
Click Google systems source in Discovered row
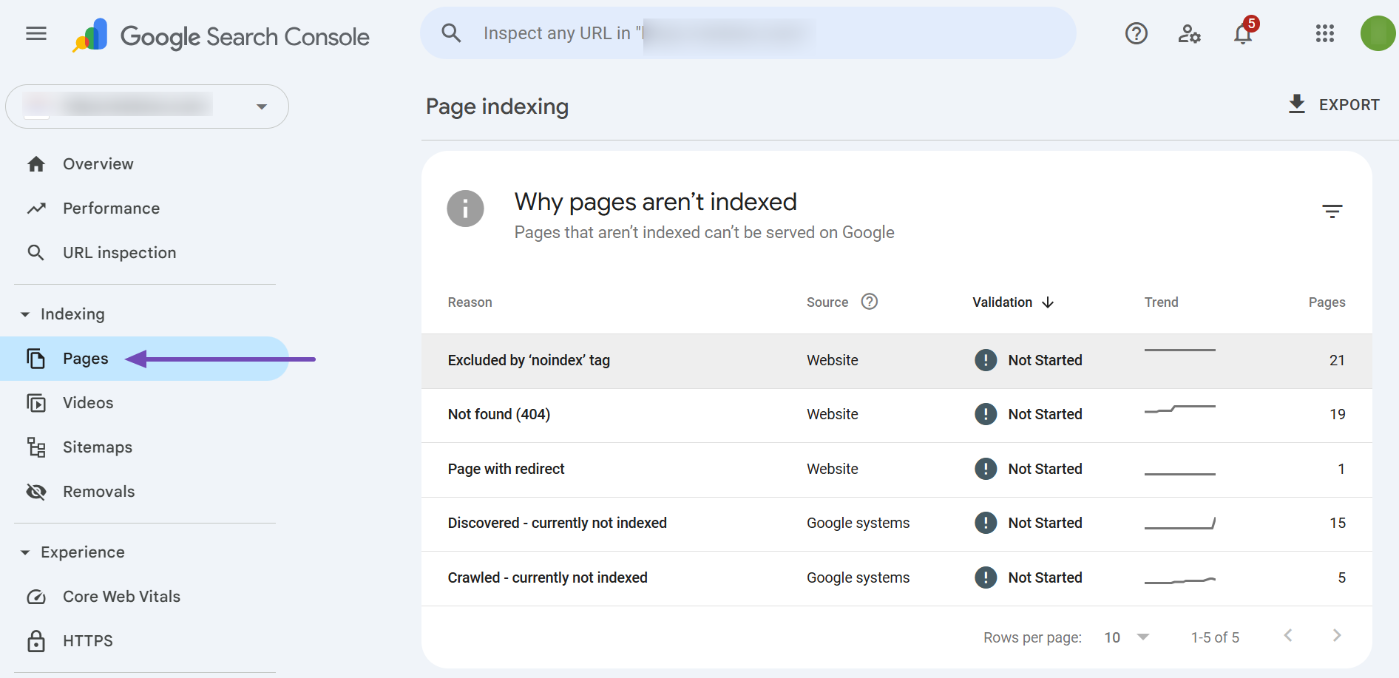tap(858, 523)
